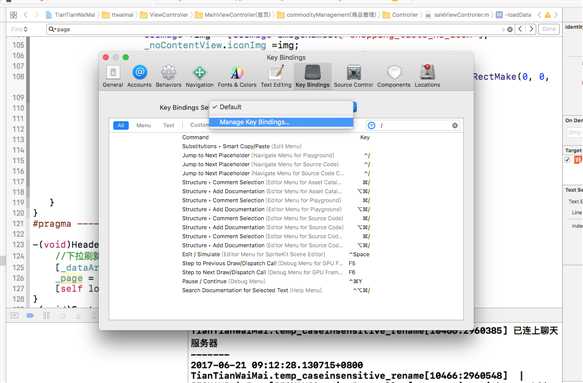
Task: Jump to next find result arrow
Action: pyautogui.click(x=531, y=29)
